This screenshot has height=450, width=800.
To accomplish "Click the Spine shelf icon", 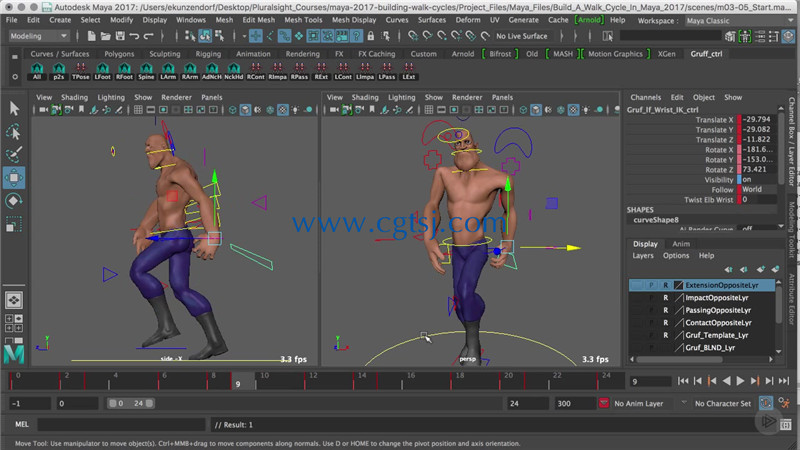I will [x=146, y=71].
